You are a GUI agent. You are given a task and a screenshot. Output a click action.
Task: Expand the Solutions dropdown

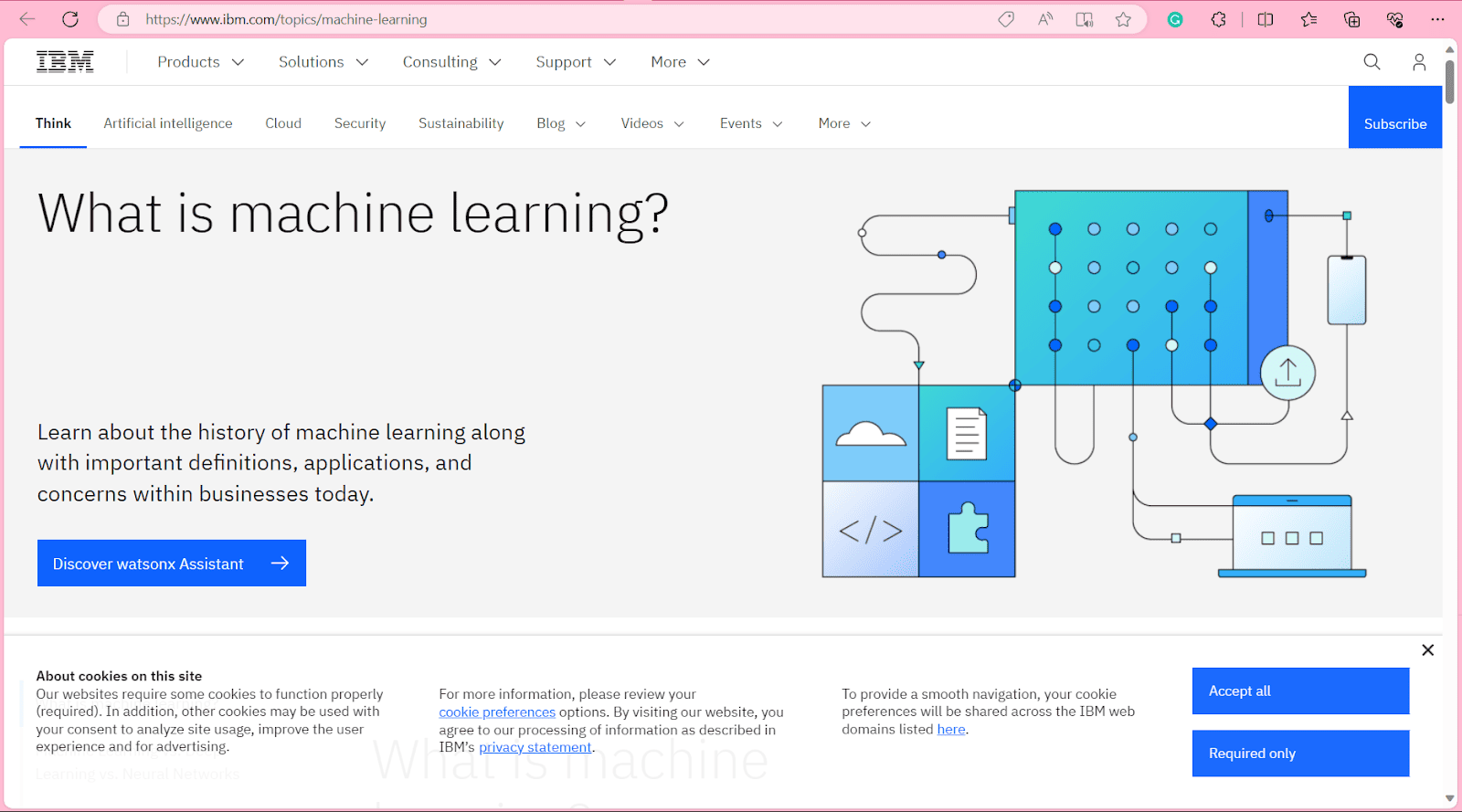click(323, 62)
